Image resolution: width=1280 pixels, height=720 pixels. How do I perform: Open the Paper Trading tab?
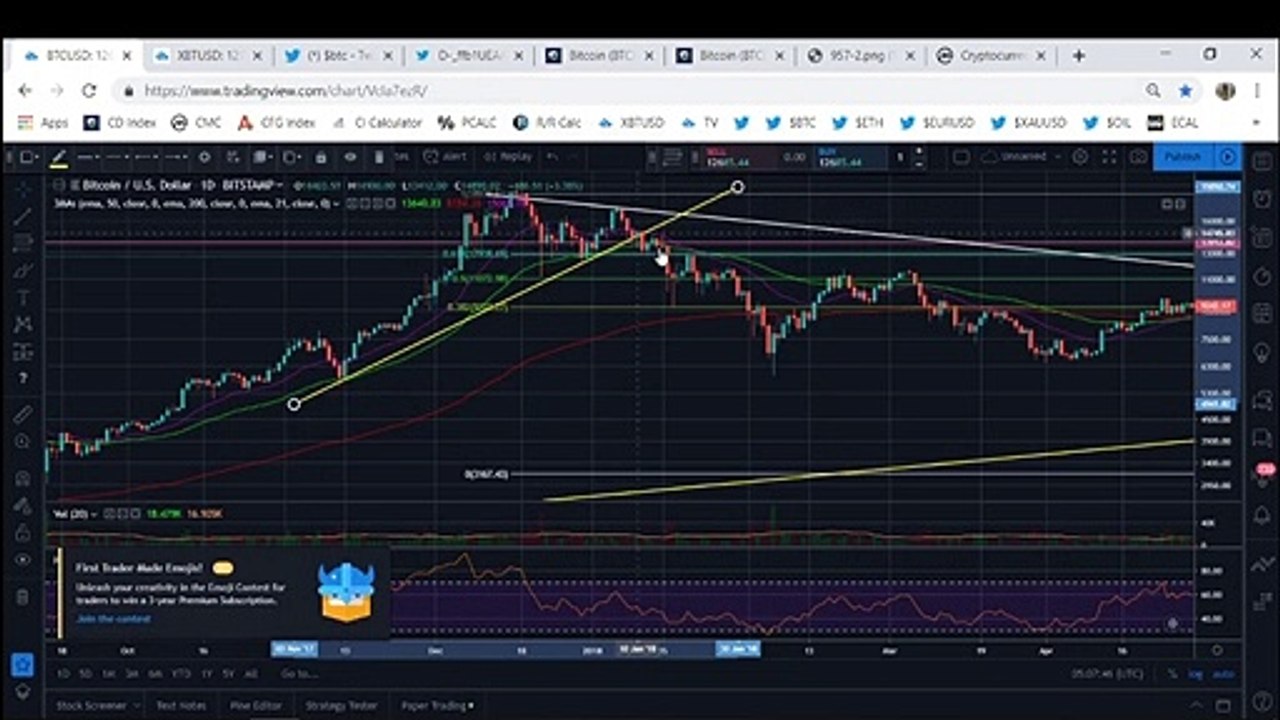(x=437, y=705)
